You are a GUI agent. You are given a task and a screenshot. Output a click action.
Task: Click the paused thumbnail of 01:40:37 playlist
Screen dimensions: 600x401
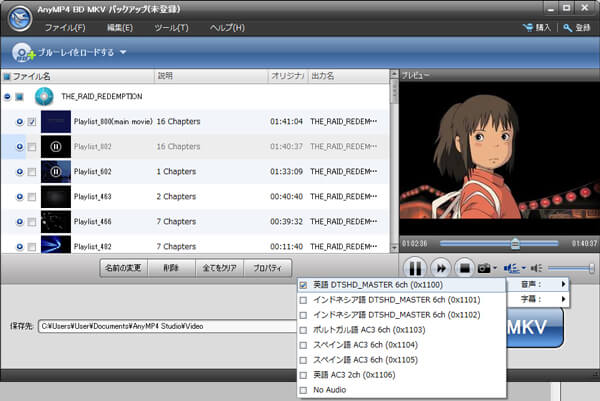tap(56, 147)
